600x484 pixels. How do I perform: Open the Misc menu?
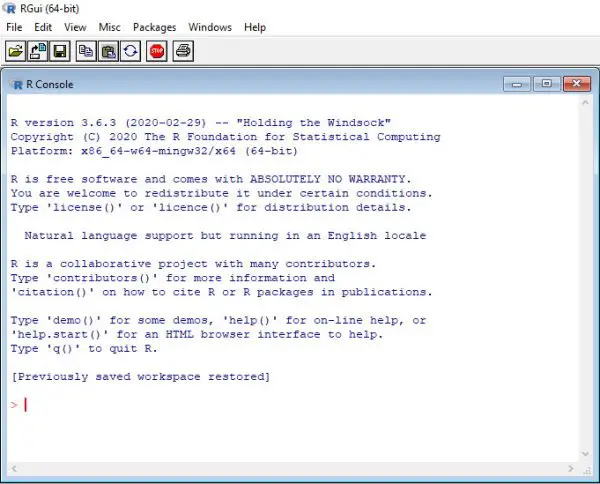click(x=109, y=27)
